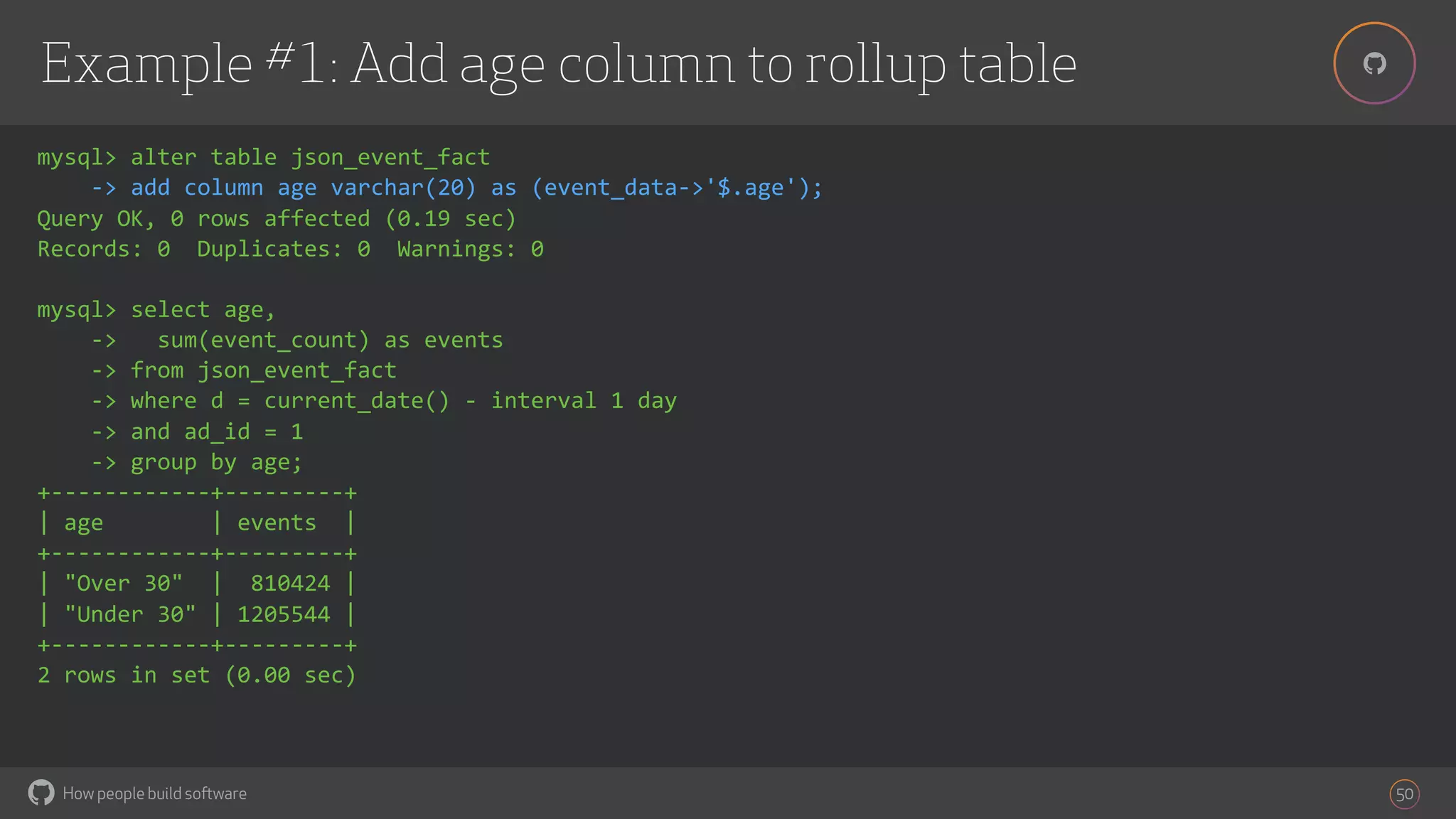Click the 'events' column header in the result table
The width and height of the screenshot is (1456, 819).
coord(277,523)
